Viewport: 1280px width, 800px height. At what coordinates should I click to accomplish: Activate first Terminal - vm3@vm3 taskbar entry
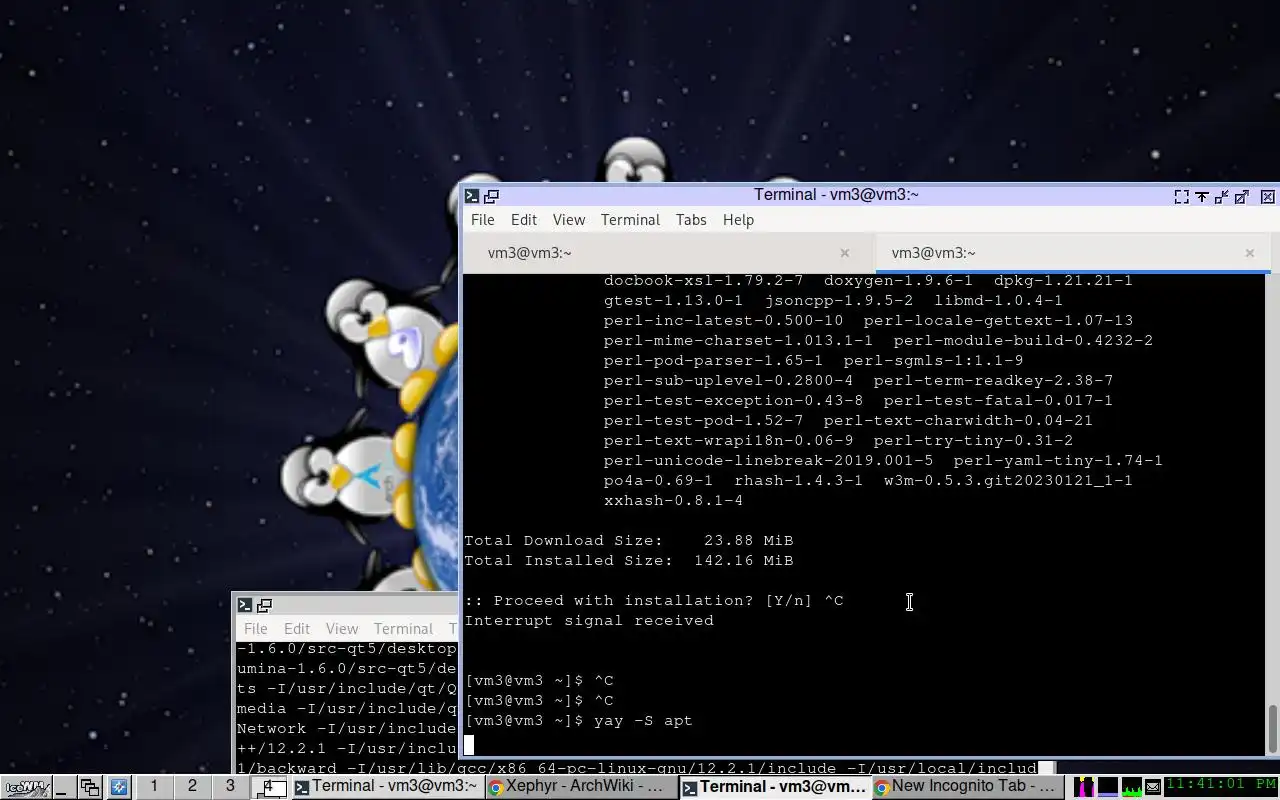coord(386,787)
